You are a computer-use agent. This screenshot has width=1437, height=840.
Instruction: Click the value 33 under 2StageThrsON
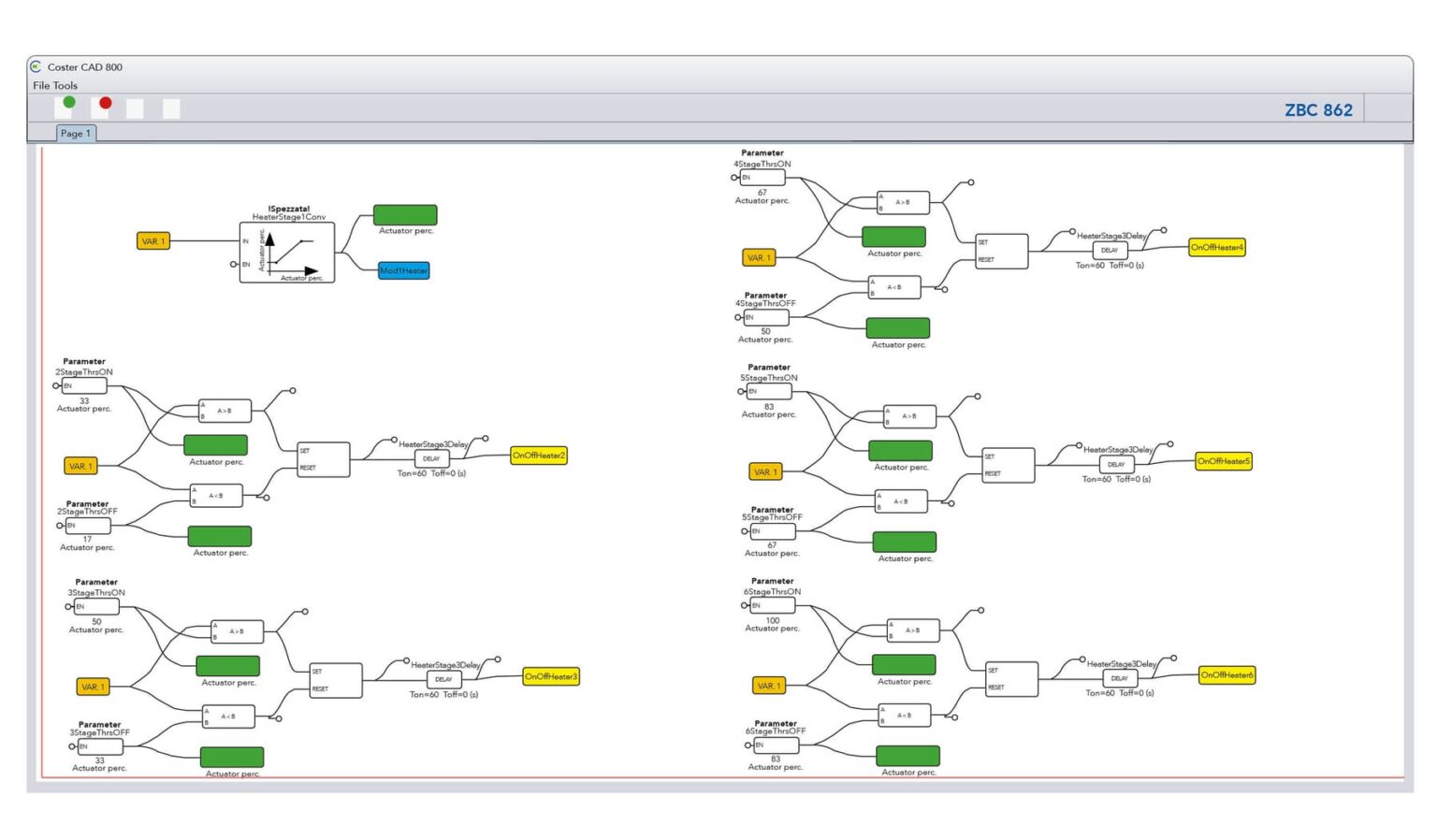(84, 400)
